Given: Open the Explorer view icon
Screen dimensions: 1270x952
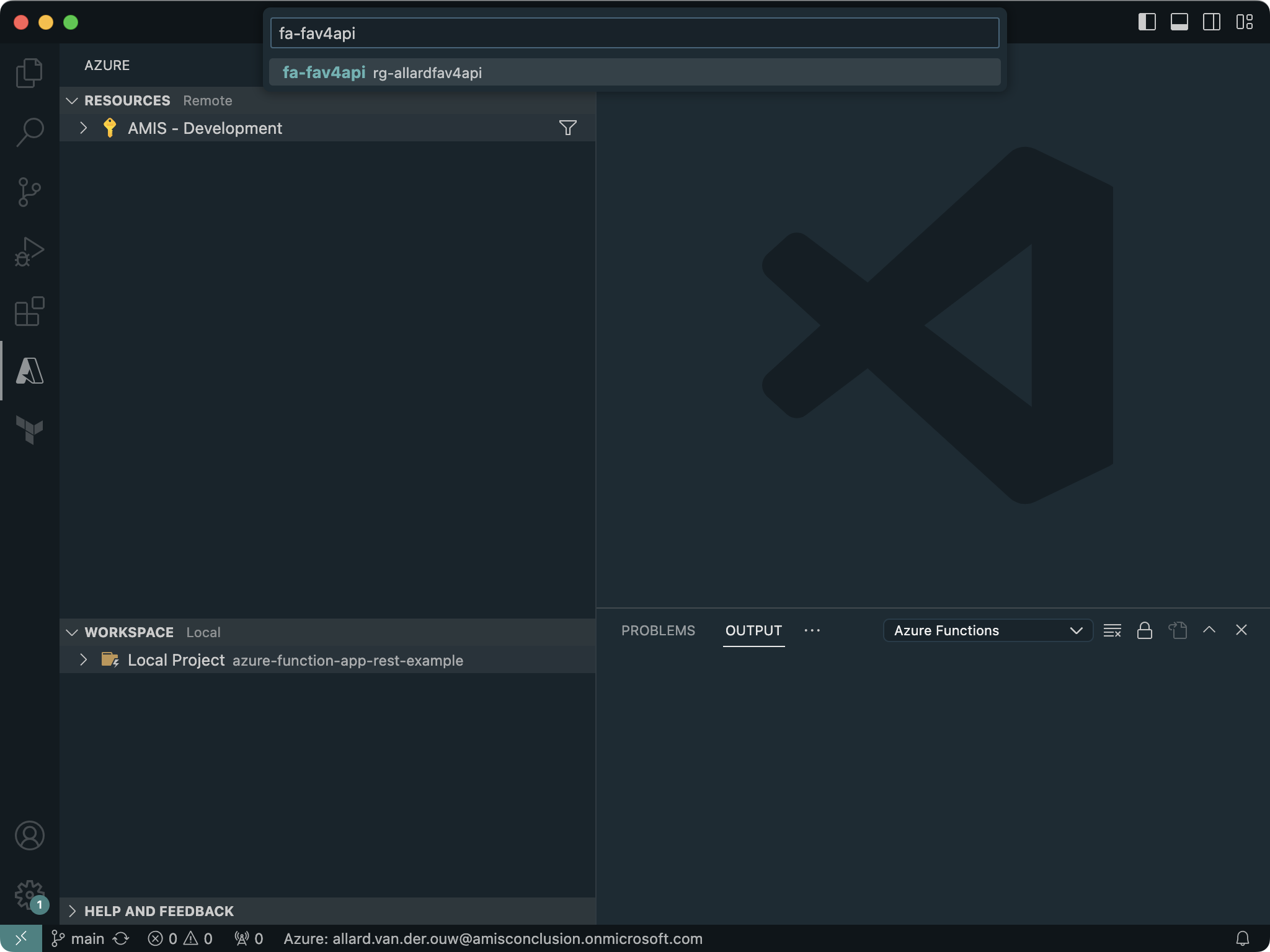Looking at the screenshot, I should pos(29,73).
